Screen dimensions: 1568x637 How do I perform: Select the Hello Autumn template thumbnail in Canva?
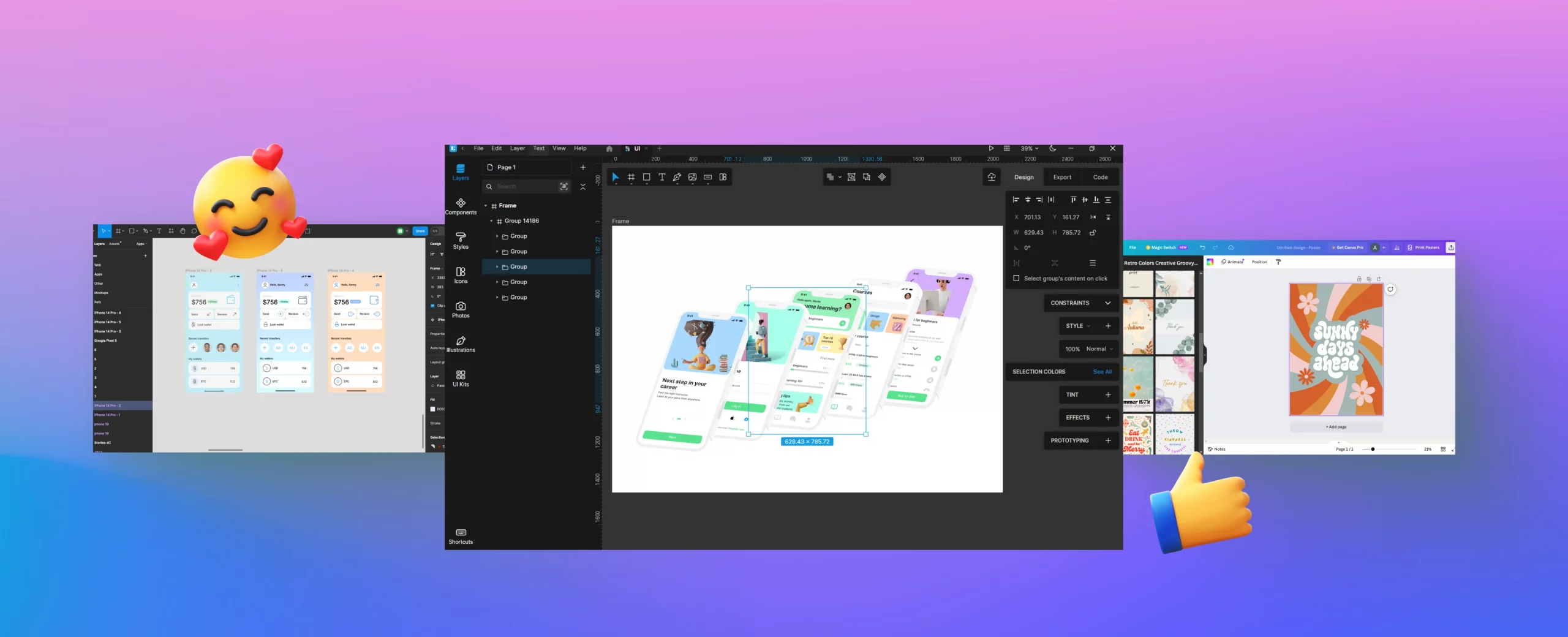pyautogui.click(x=1139, y=326)
